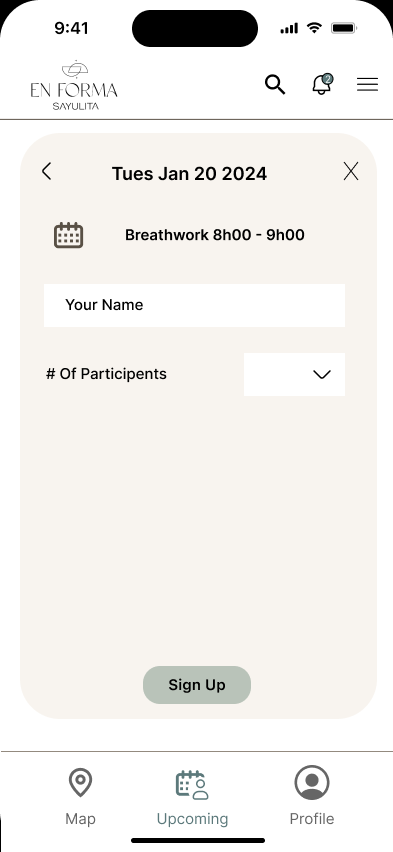393x852 pixels.
Task: Expand the number of participants dropdown
Action: click(x=294, y=374)
